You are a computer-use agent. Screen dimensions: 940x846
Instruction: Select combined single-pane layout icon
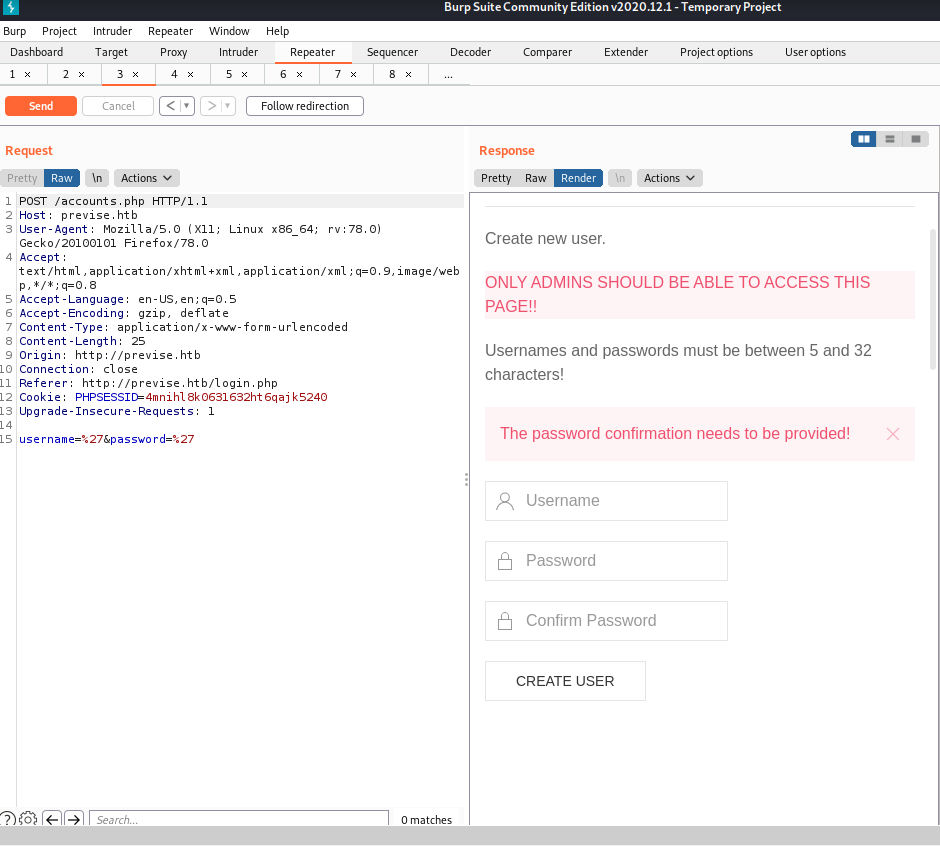916,139
